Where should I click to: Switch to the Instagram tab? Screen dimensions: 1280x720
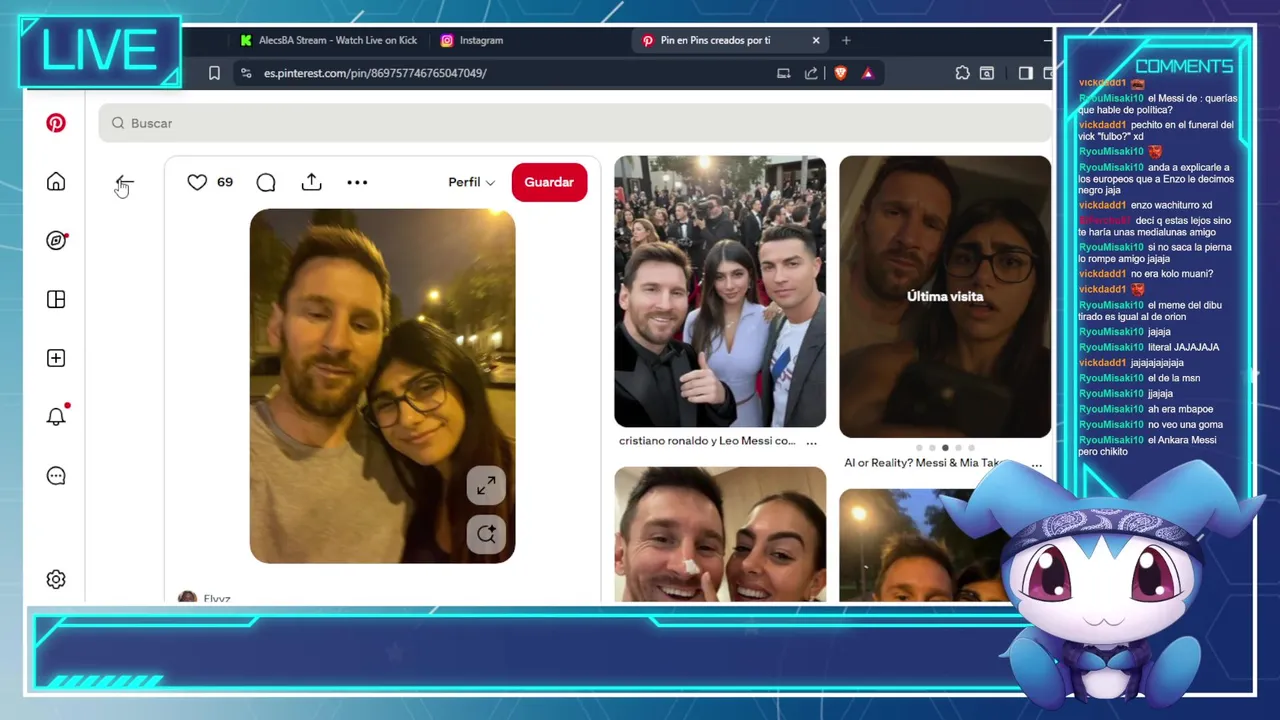coord(472,40)
